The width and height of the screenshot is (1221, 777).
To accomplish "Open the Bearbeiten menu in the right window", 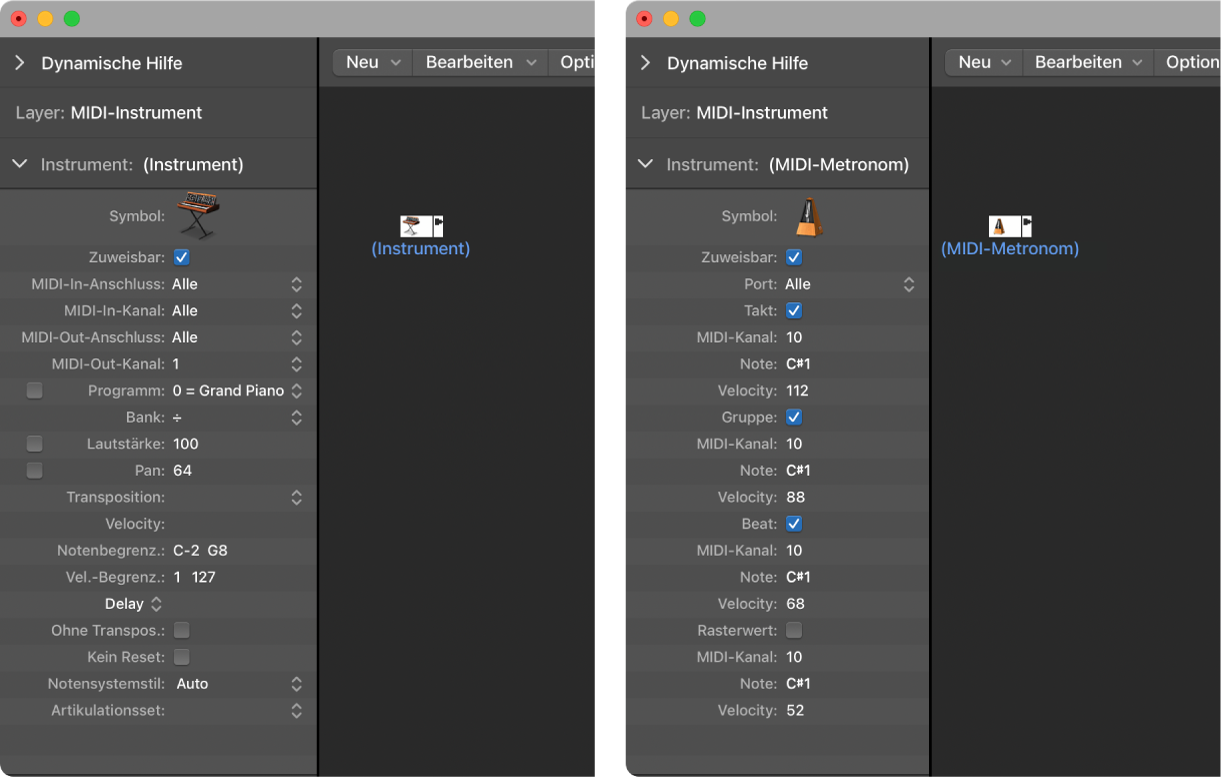I will [1088, 62].
